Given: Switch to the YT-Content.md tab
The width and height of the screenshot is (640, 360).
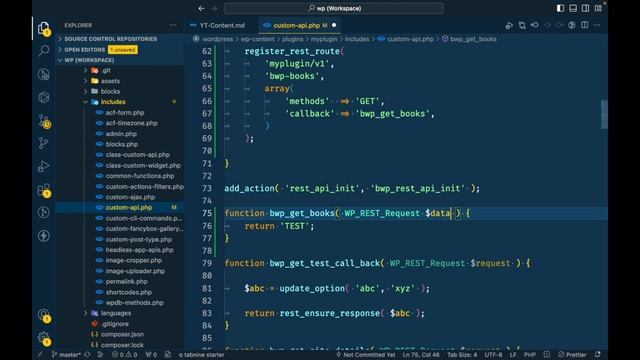Looking at the screenshot, I should 222,25.
